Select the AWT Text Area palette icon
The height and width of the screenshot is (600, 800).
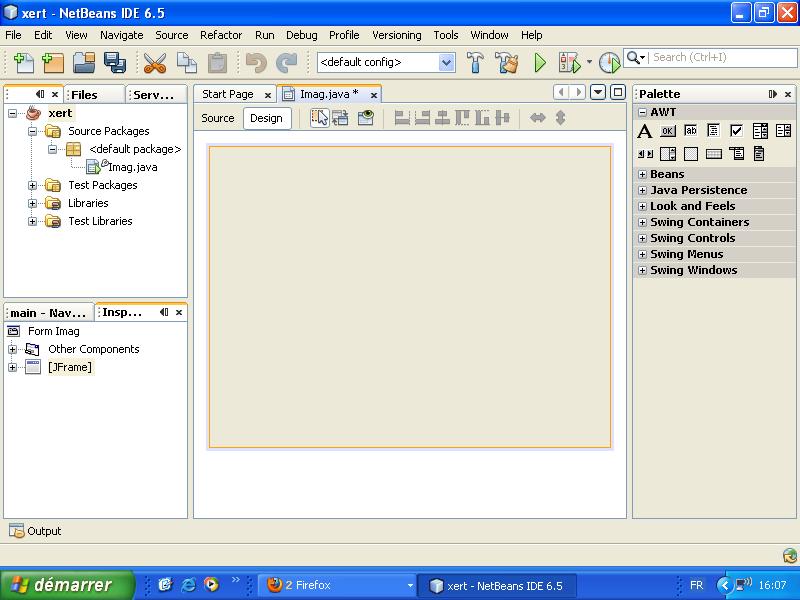click(713, 131)
